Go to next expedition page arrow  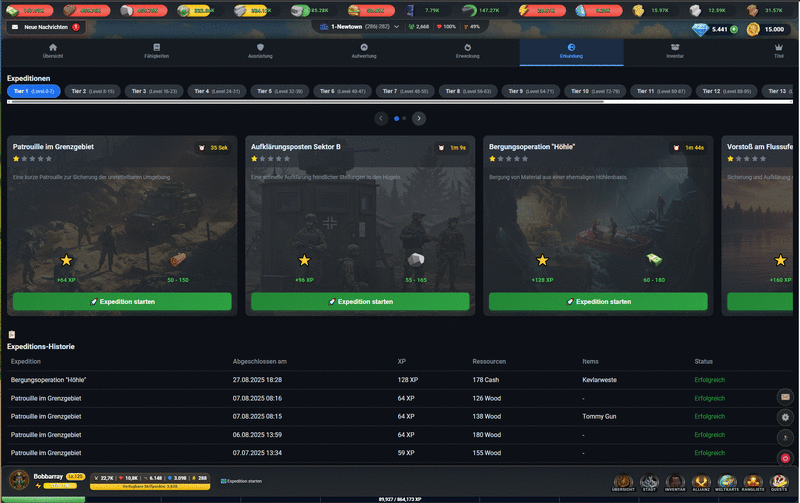coord(419,118)
